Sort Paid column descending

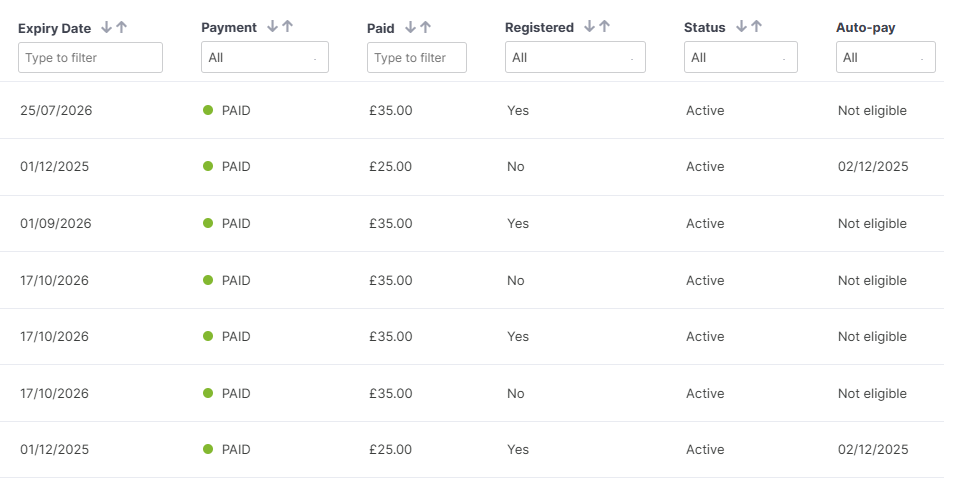411,28
